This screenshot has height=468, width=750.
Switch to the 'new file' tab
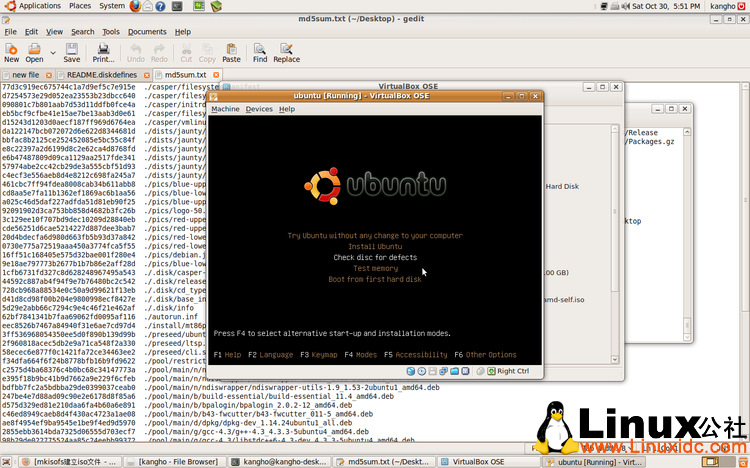[x=26, y=75]
